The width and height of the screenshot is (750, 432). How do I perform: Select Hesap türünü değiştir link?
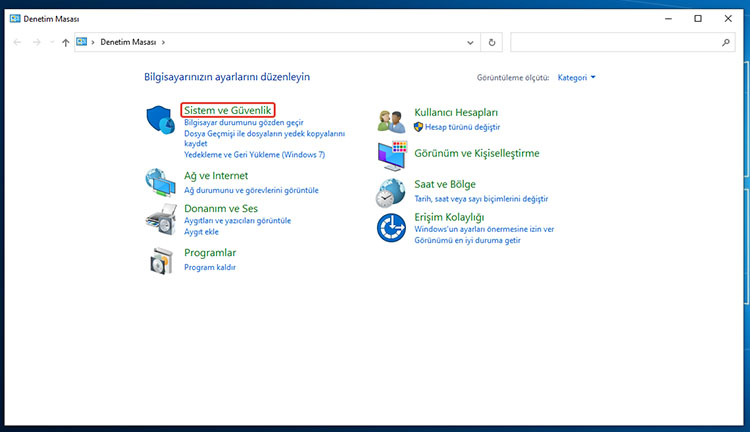(x=461, y=127)
